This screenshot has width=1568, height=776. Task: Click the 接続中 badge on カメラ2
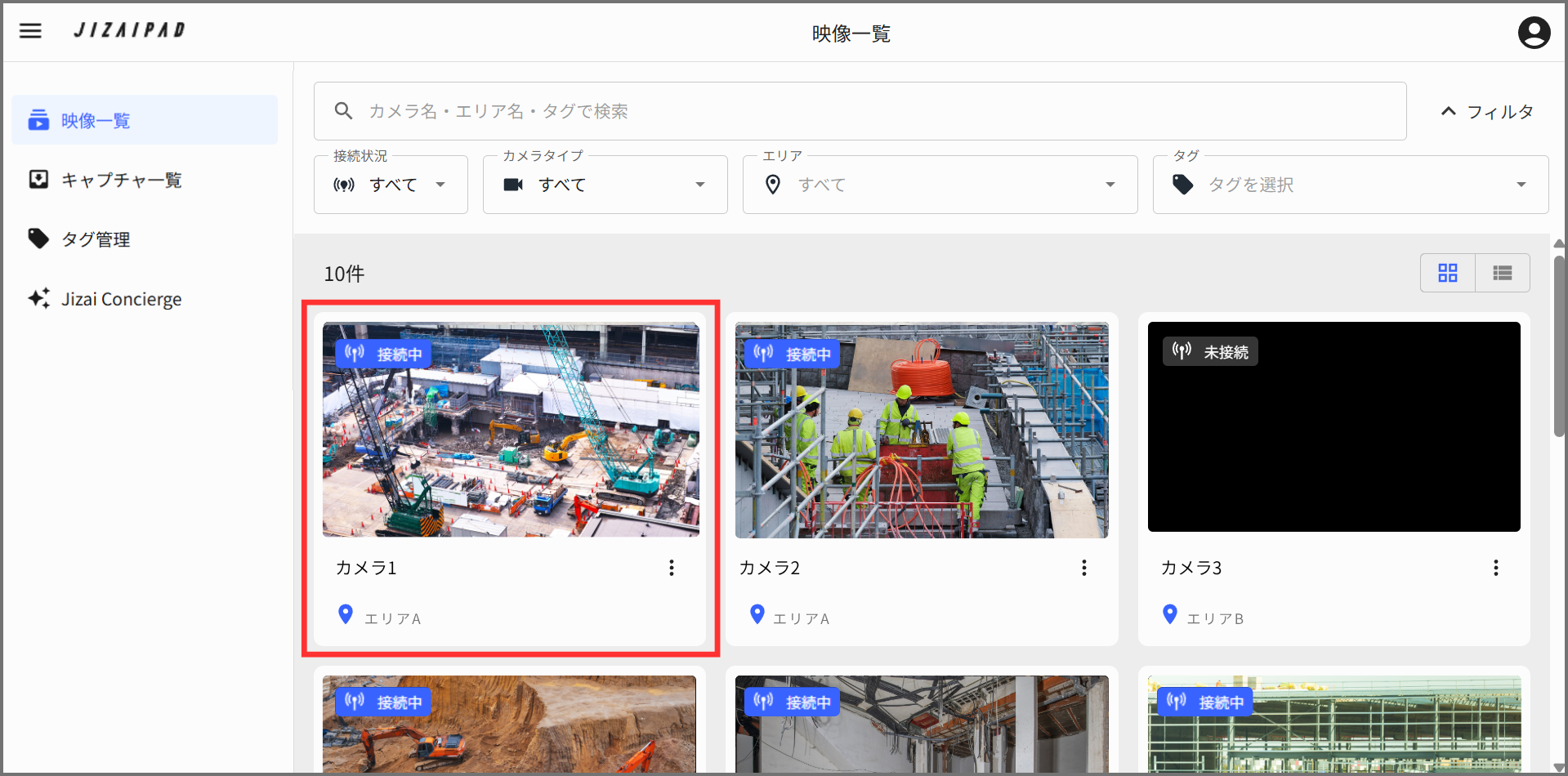coord(792,354)
